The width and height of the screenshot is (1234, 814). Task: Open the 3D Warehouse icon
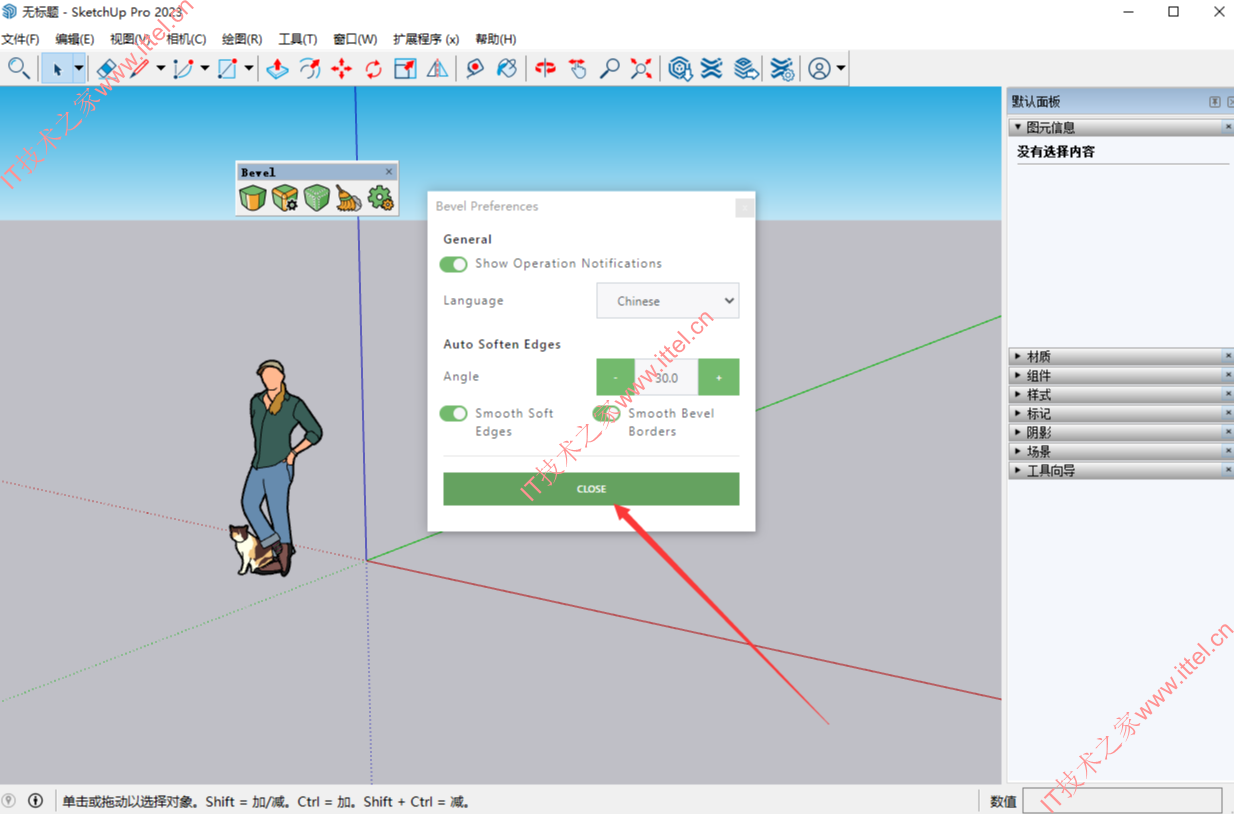point(680,68)
